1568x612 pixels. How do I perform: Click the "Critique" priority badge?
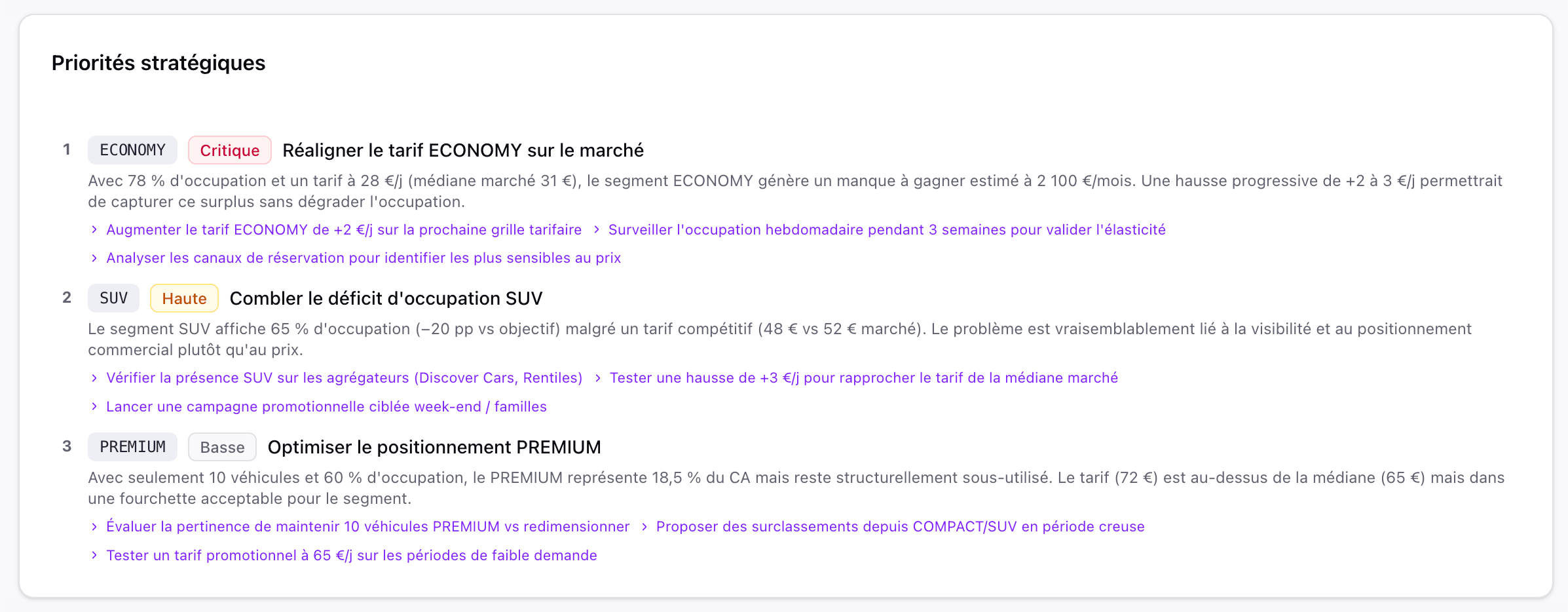(x=230, y=151)
